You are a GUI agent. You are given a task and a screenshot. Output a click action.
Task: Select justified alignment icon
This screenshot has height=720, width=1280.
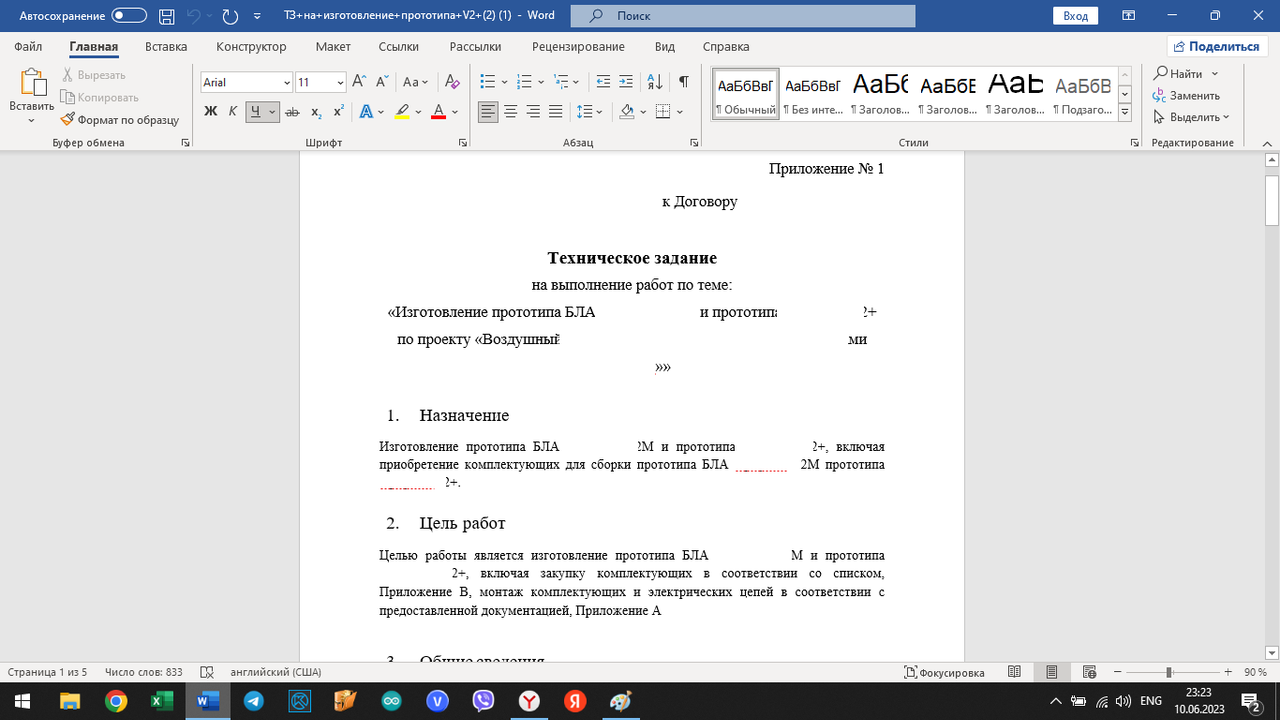pyautogui.click(x=556, y=111)
